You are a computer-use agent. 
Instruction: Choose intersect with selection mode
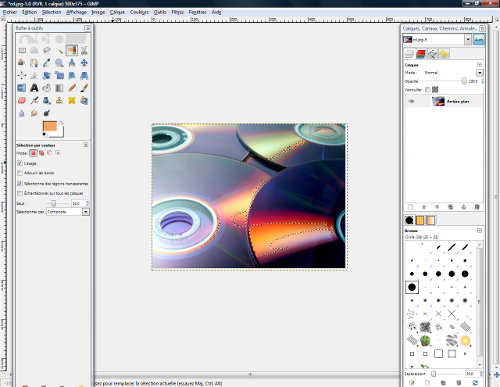pos(58,153)
